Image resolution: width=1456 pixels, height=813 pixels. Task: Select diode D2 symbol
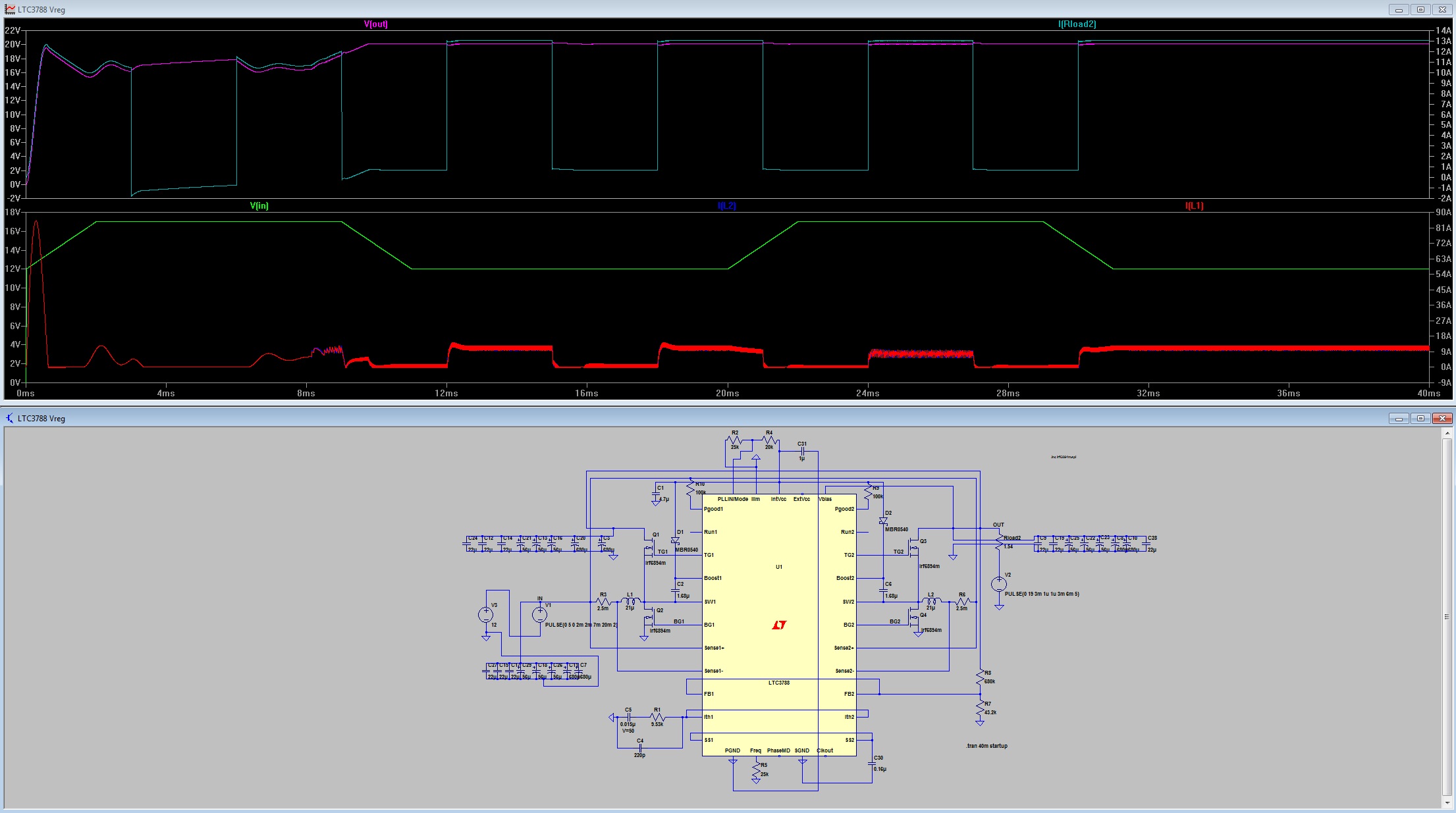pyautogui.click(x=883, y=521)
